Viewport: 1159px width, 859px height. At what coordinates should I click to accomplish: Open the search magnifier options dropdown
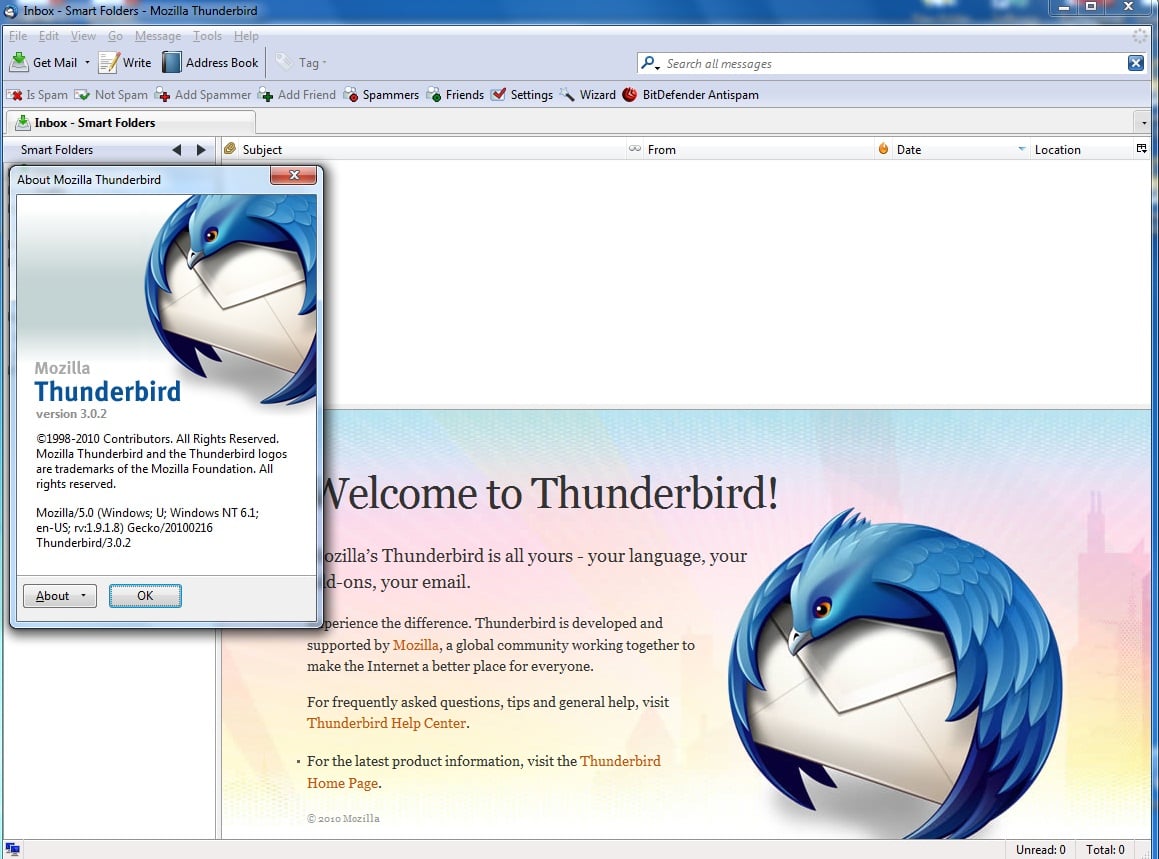650,64
